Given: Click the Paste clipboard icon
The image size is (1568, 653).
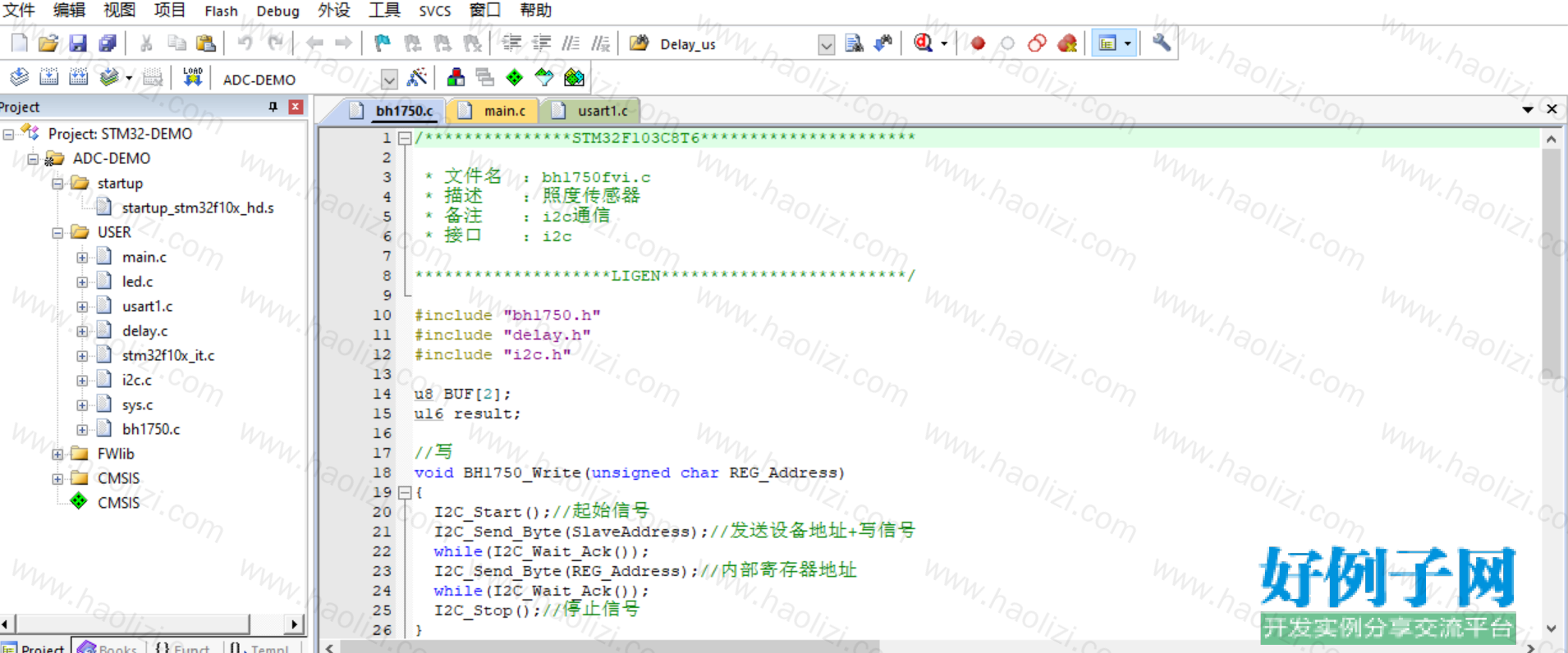Looking at the screenshot, I should coord(206,43).
